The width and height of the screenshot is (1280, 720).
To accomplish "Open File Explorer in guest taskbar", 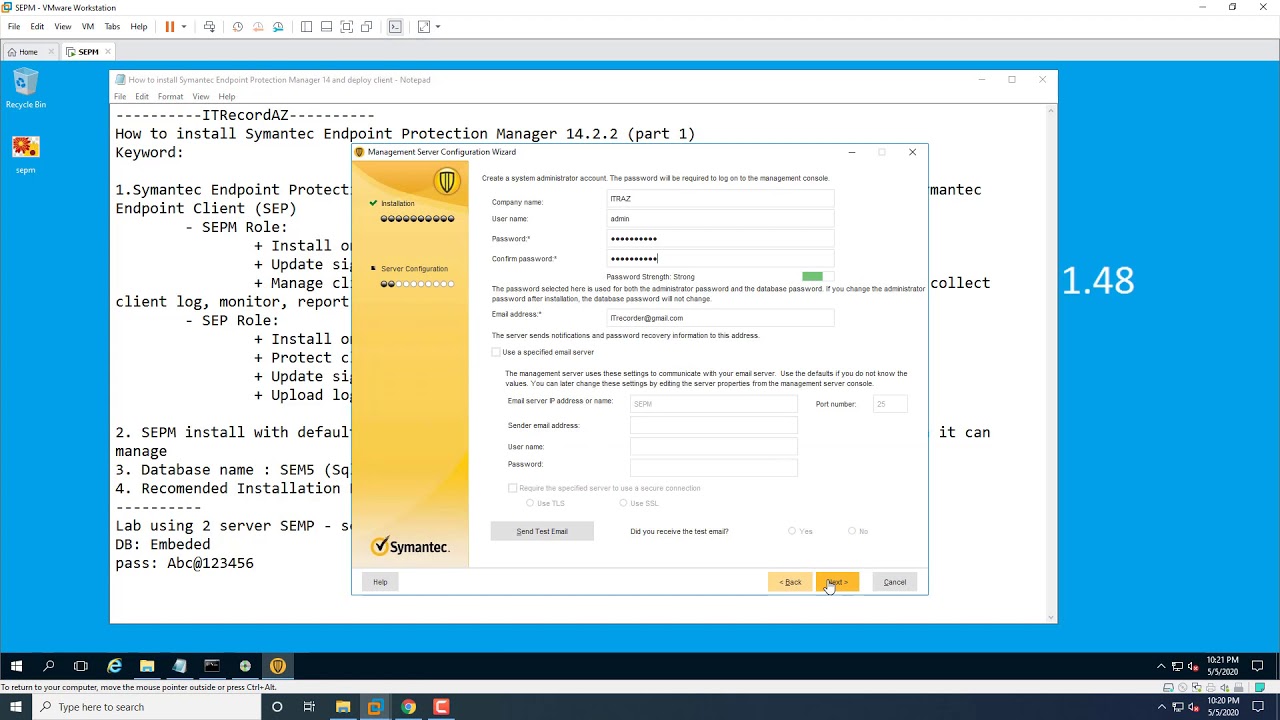I will (x=147, y=666).
